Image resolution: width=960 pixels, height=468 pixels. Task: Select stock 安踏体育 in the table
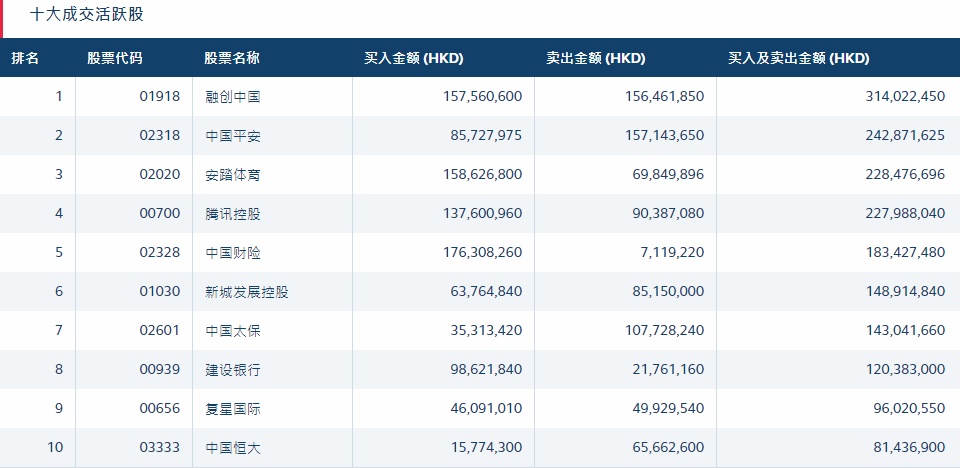click(x=232, y=175)
